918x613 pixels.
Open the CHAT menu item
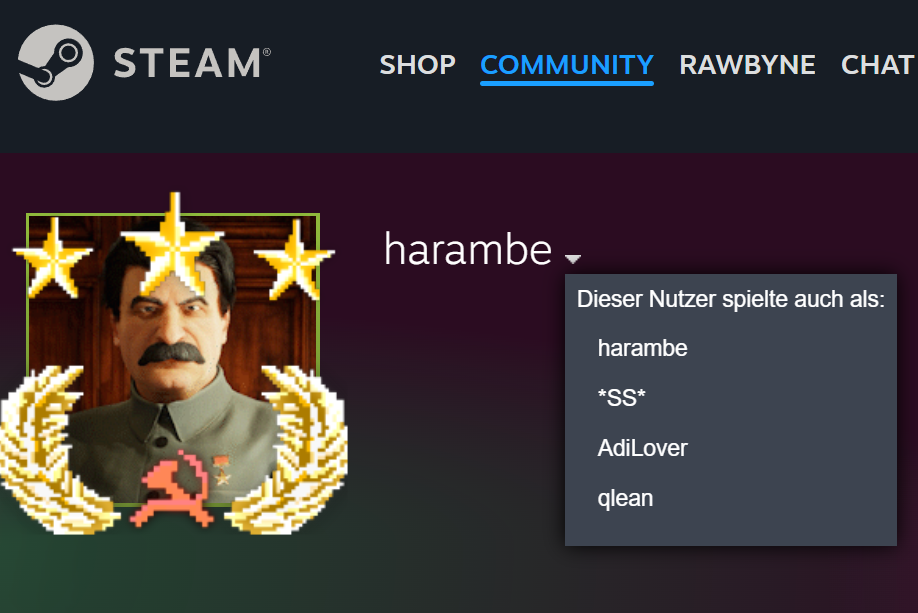click(878, 64)
